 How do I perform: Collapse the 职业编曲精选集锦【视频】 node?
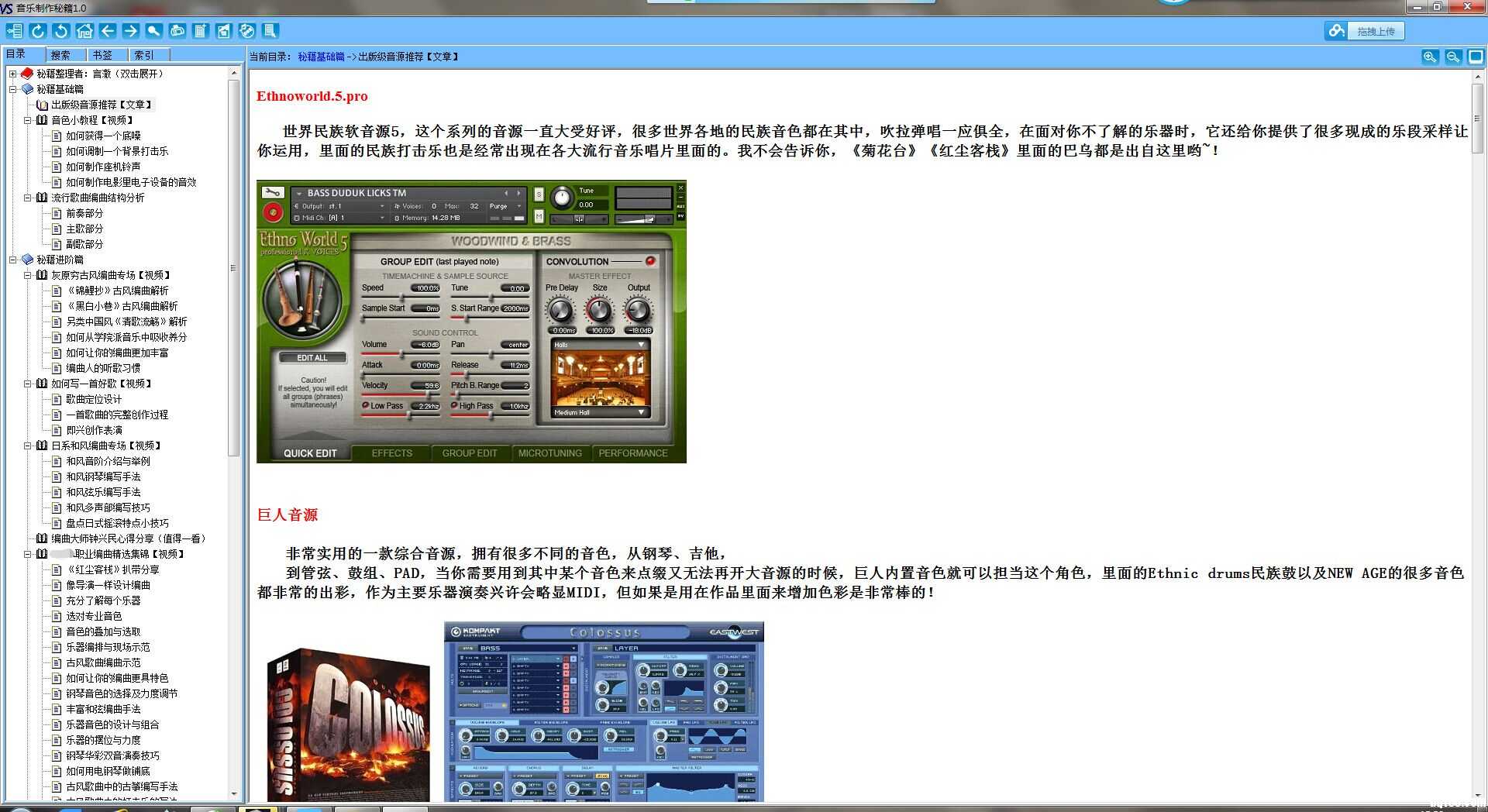(27, 554)
